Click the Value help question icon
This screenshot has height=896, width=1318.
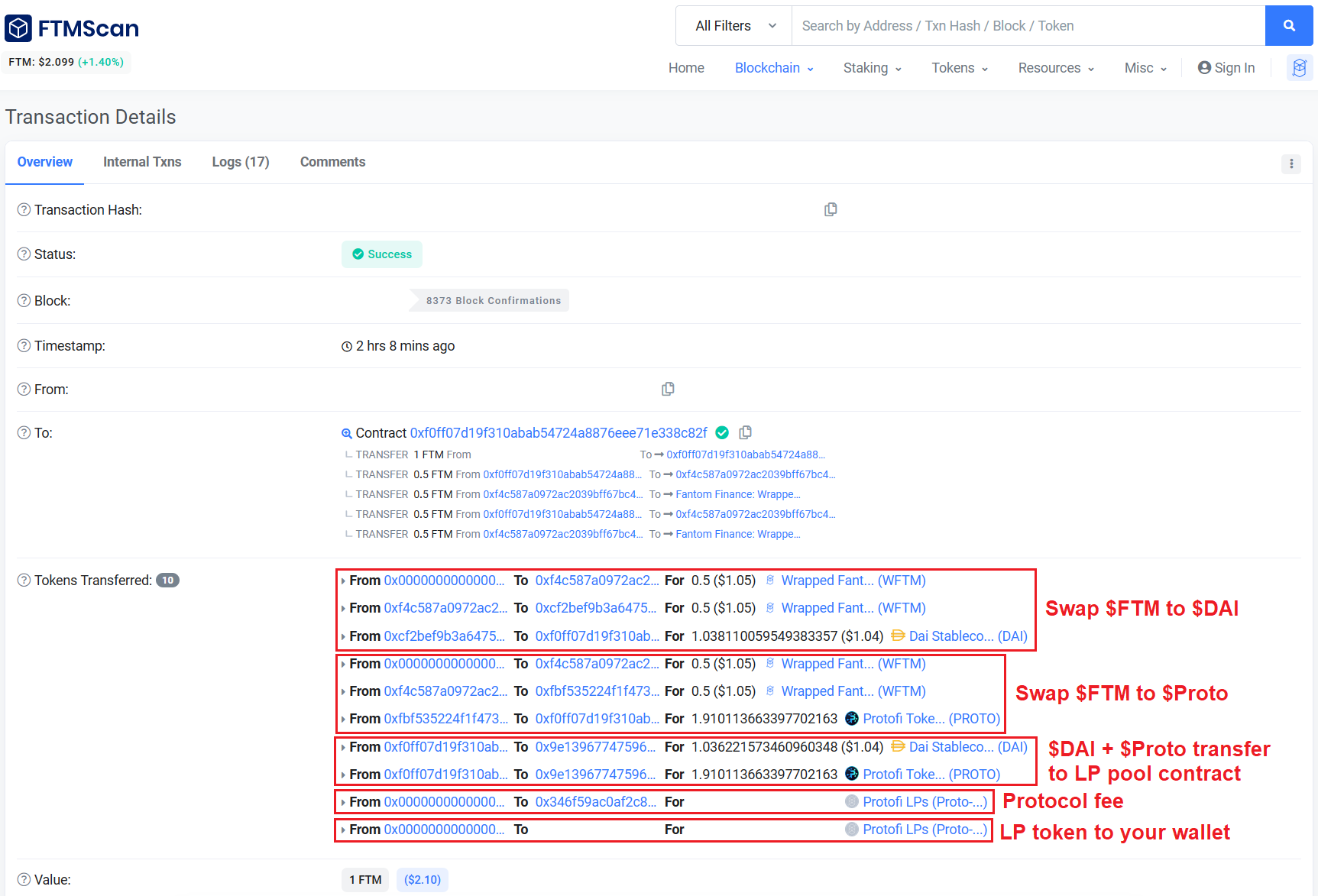pyautogui.click(x=24, y=879)
